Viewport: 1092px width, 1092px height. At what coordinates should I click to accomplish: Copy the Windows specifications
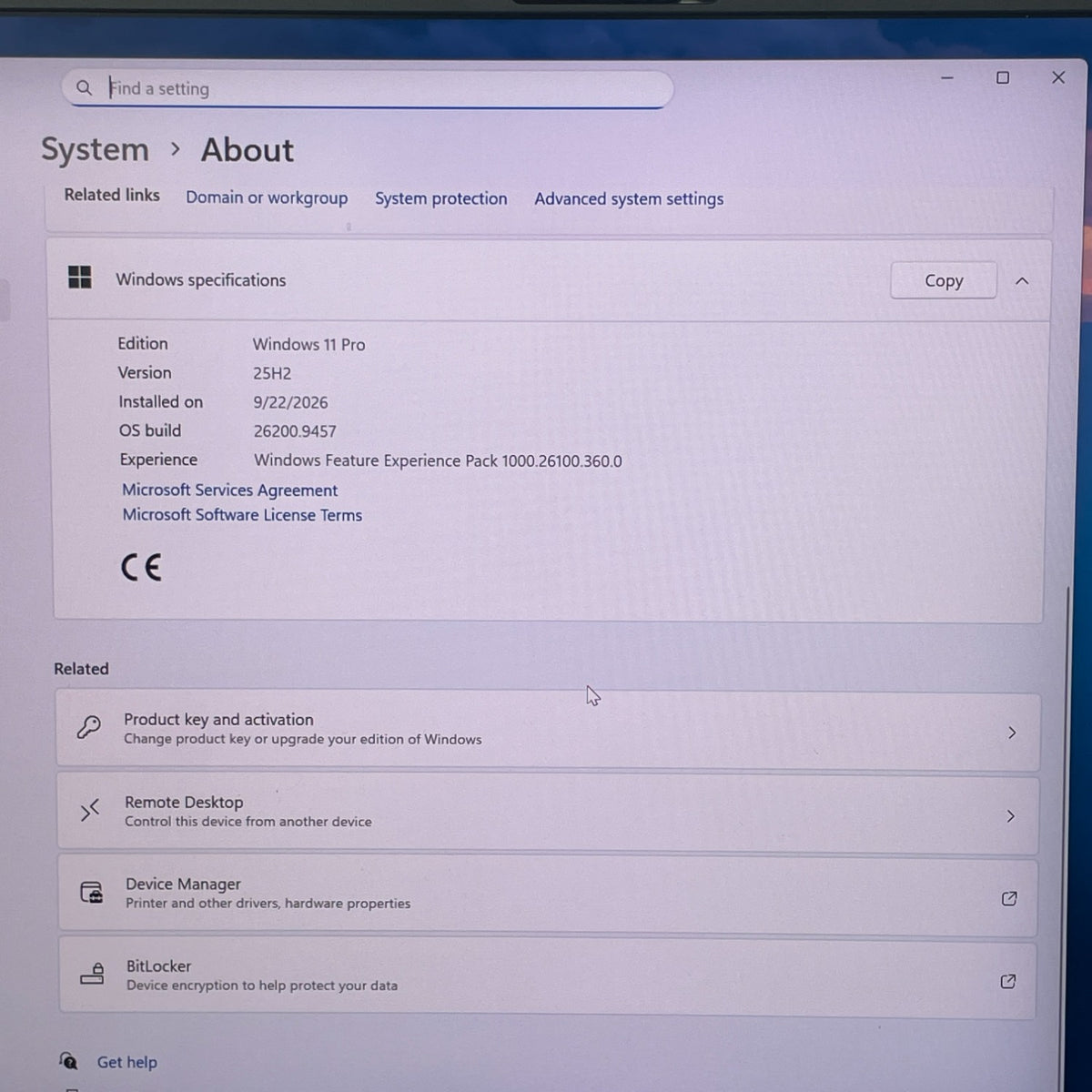point(944,281)
